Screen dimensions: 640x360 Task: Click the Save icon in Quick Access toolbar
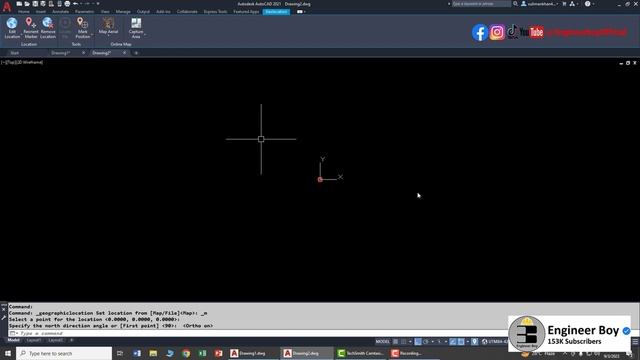(35, 4)
